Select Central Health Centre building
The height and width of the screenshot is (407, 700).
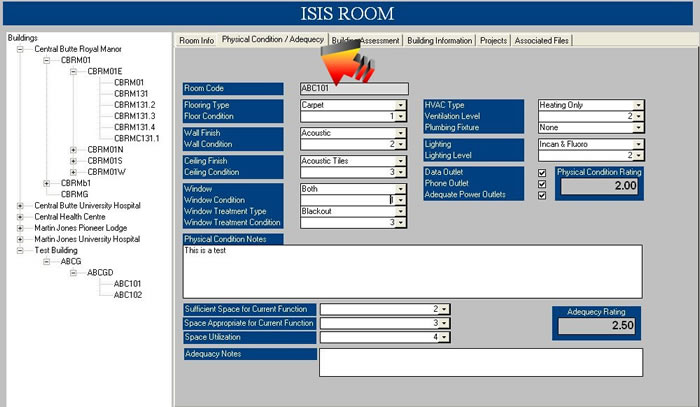[x=70, y=217]
